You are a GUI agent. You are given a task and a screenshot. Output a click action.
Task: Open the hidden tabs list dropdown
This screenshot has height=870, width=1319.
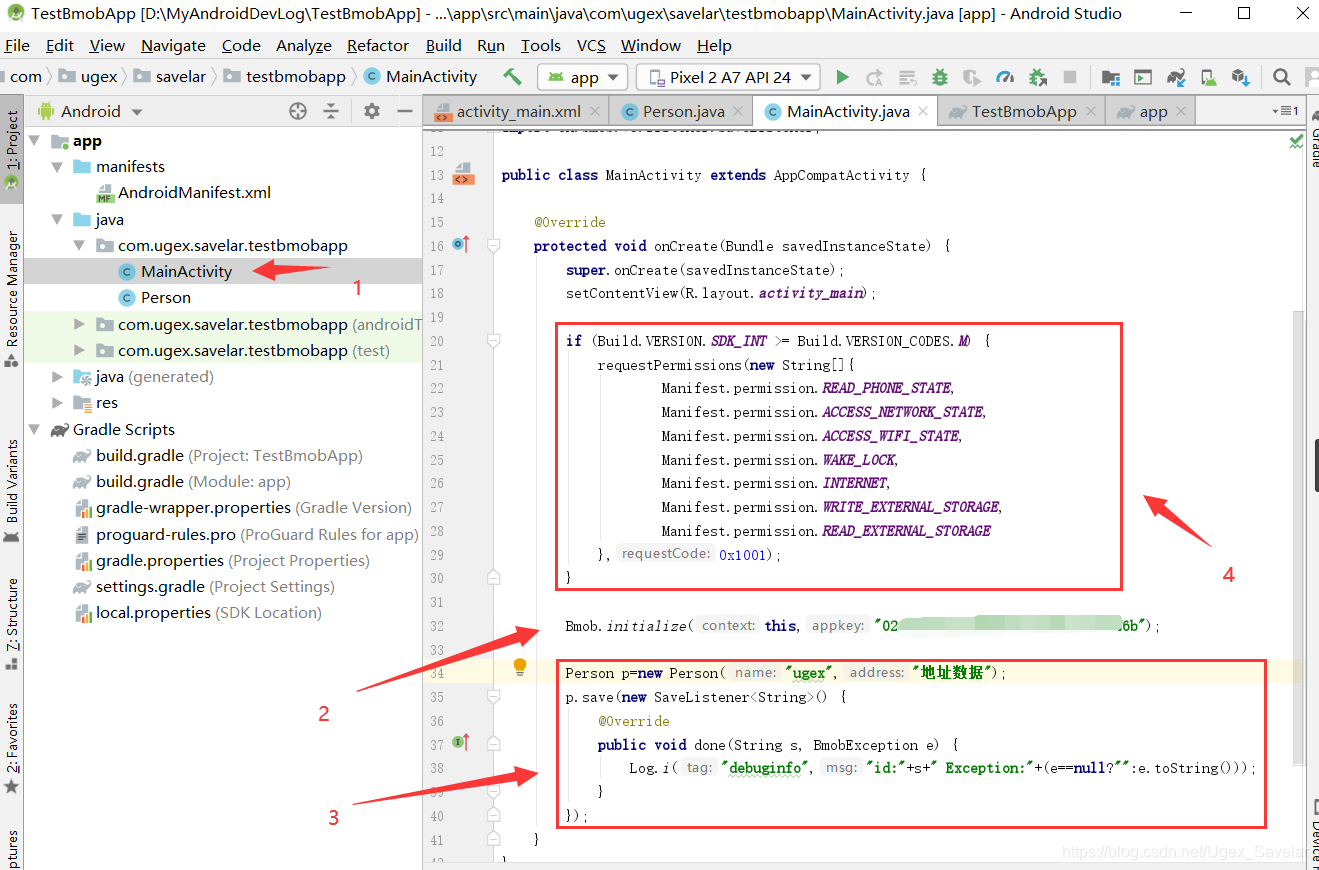[x=1285, y=111]
